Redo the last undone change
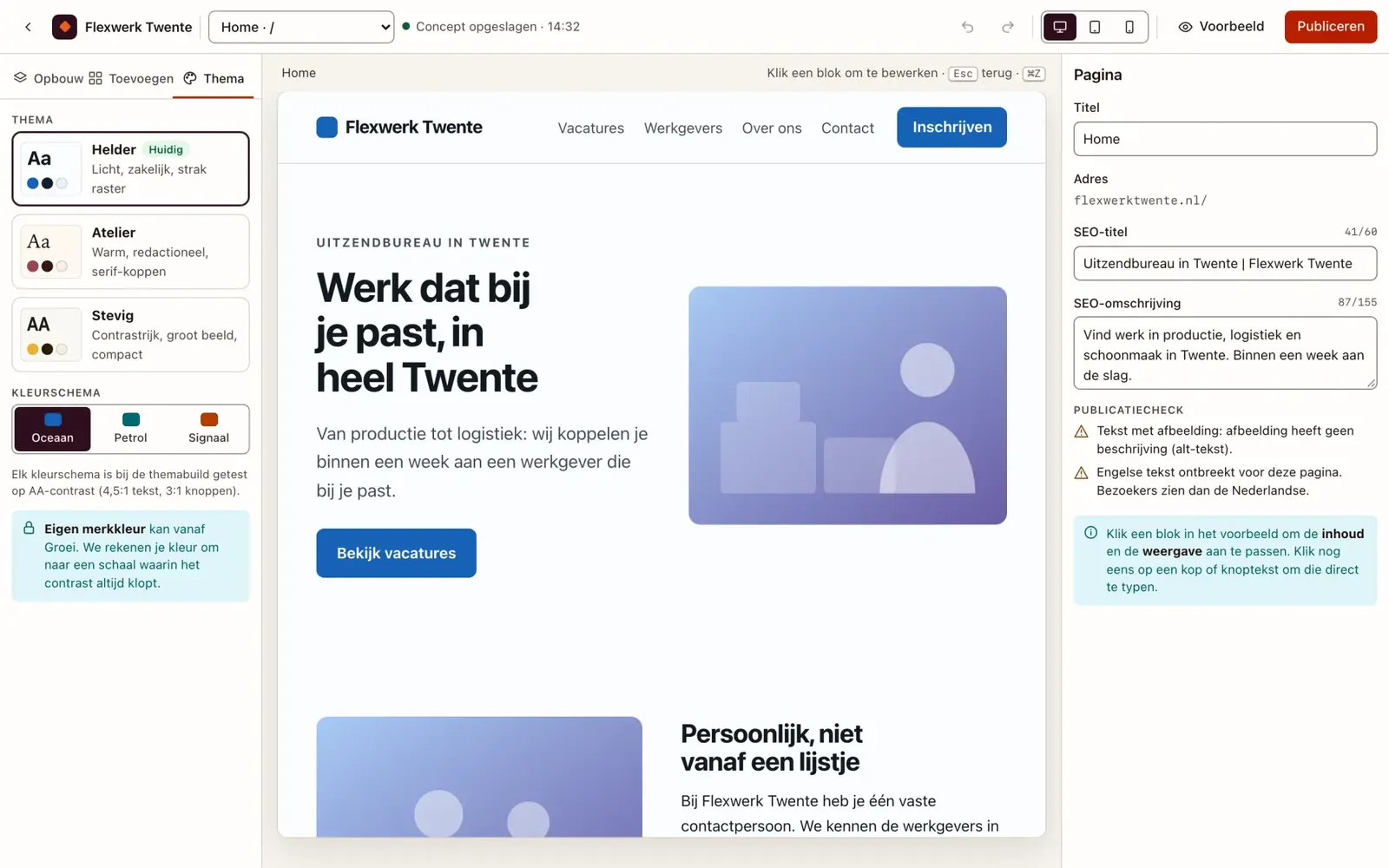This screenshot has height=868, width=1389. (1007, 27)
